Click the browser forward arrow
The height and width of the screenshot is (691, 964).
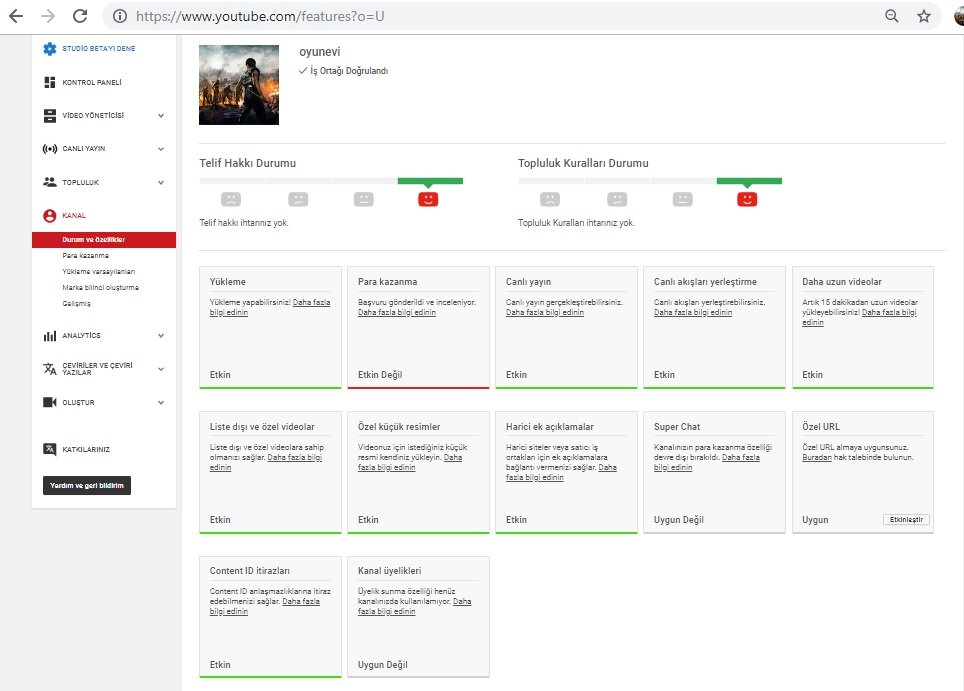point(48,16)
